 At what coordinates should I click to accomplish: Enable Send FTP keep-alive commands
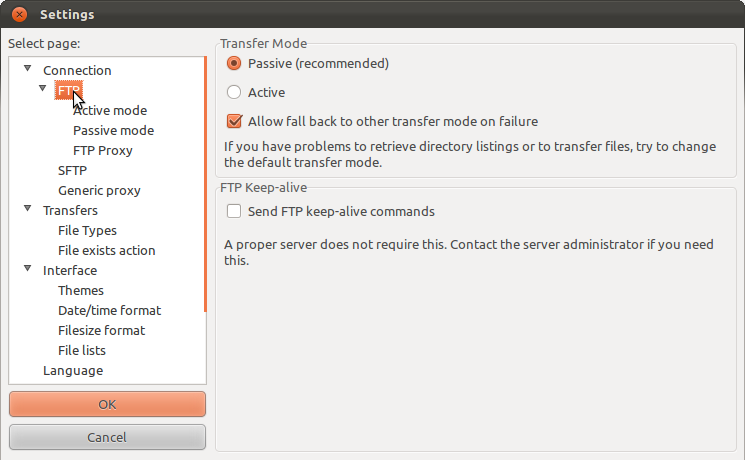tap(234, 211)
